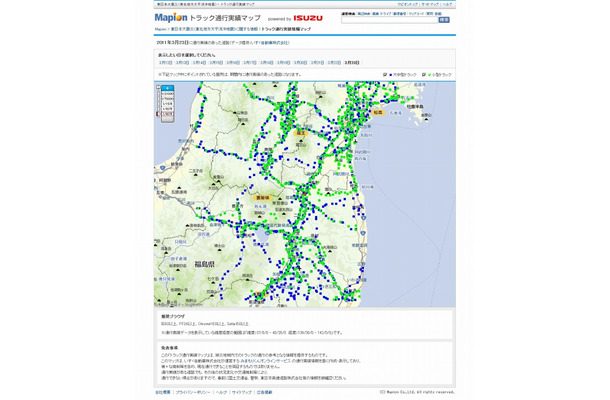Select the 3月19日 date link
Viewport: 610px width, 400px height.
point(283,63)
